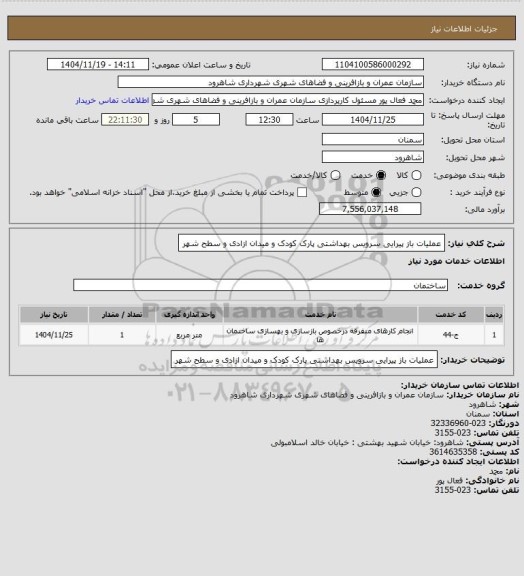Click the postal code 3614635358
Viewport: 524px width, 576px height.
pyautogui.click(x=453, y=452)
